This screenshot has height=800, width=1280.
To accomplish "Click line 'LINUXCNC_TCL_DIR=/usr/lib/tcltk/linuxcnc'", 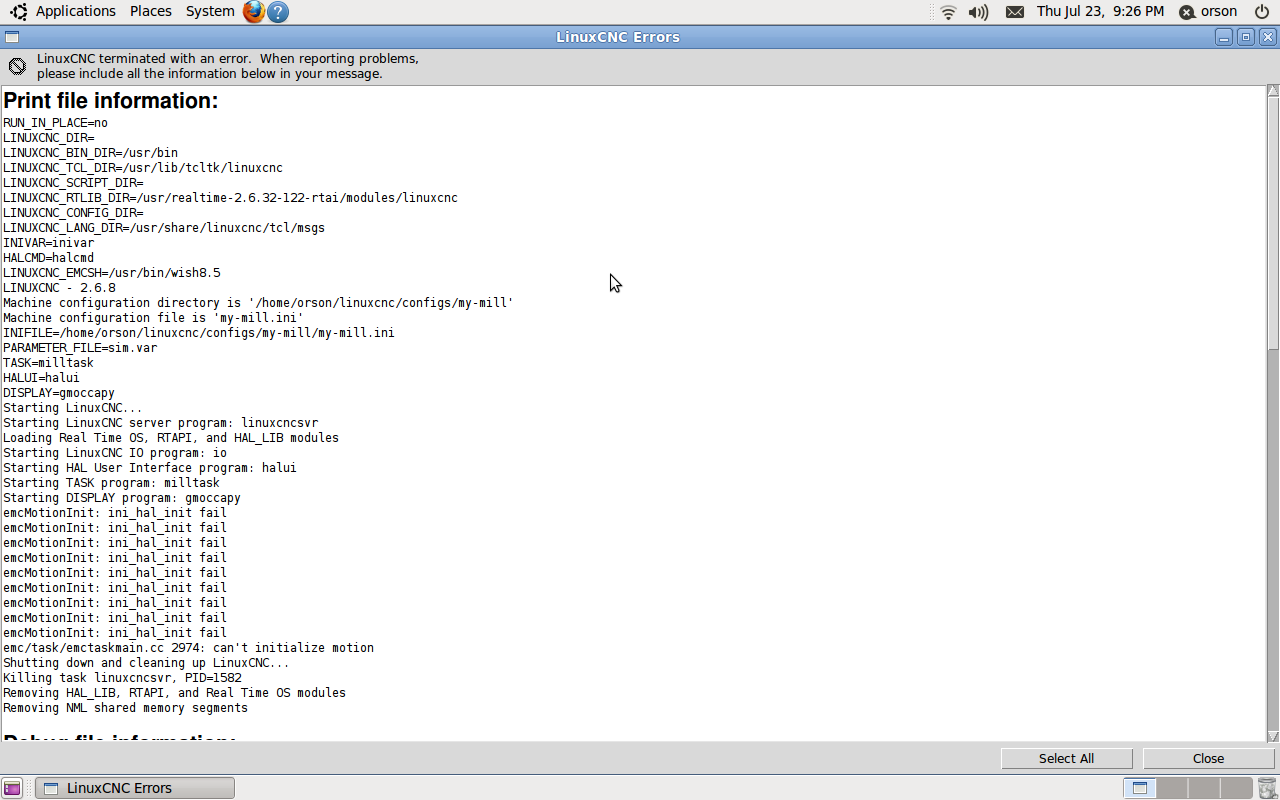I will click(x=143, y=168).
